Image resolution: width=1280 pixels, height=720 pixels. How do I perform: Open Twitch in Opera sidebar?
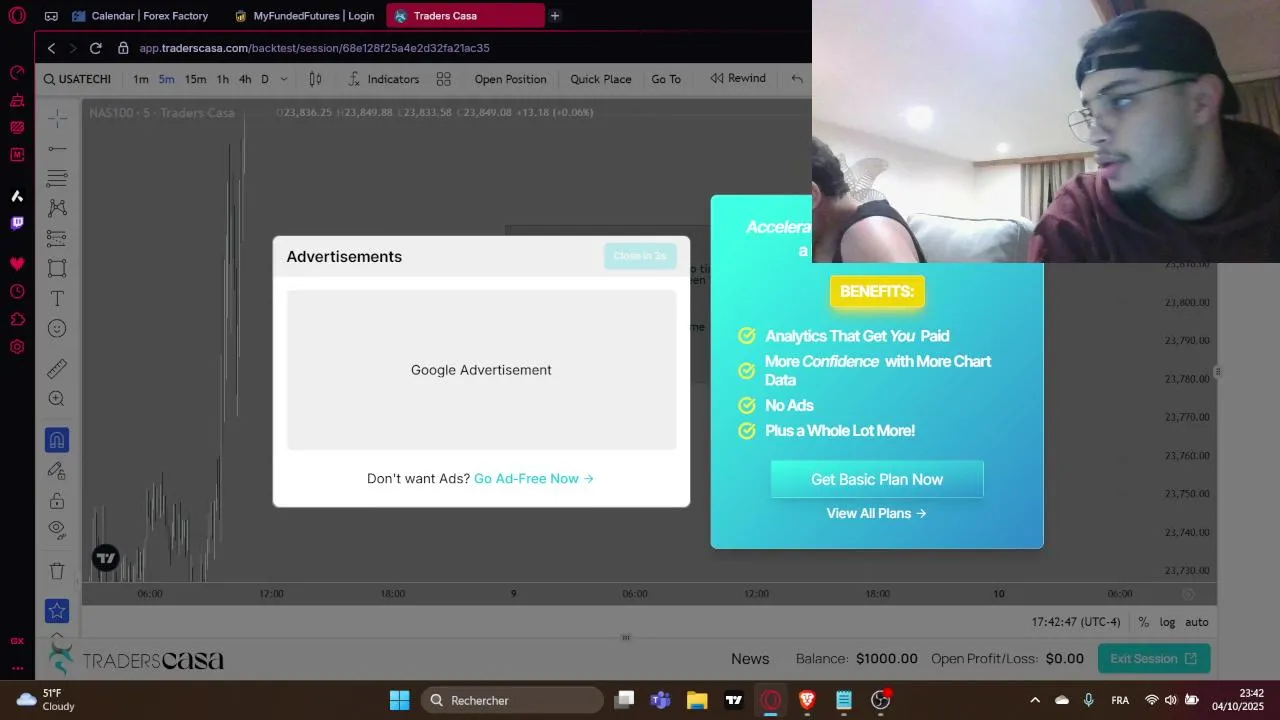click(x=17, y=223)
